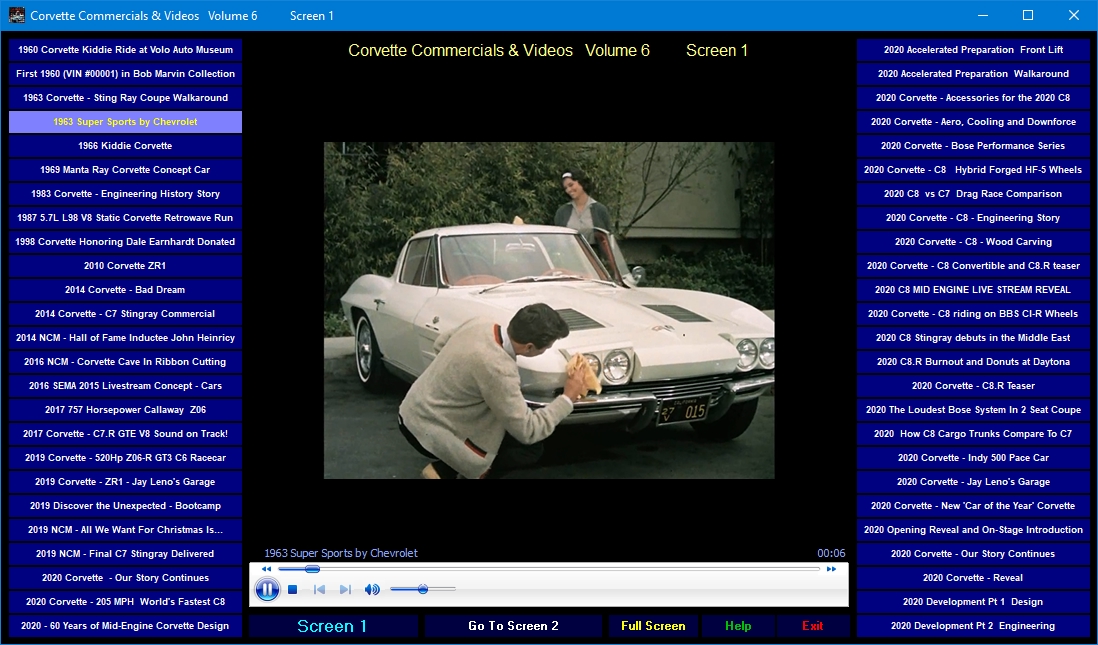Click the video frame of the 1963 Corvette
Screen dimensions: 1098x645
coord(549,310)
